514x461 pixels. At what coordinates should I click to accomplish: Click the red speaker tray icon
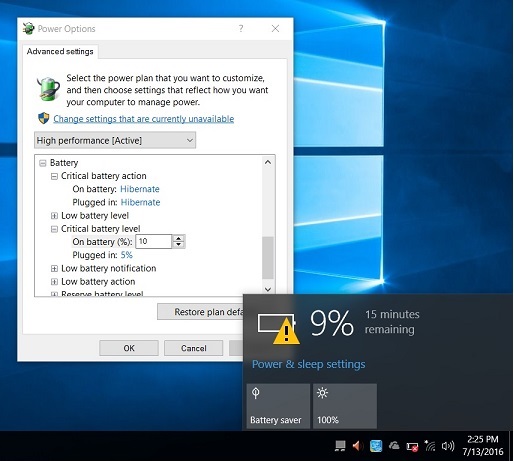pos(358,446)
